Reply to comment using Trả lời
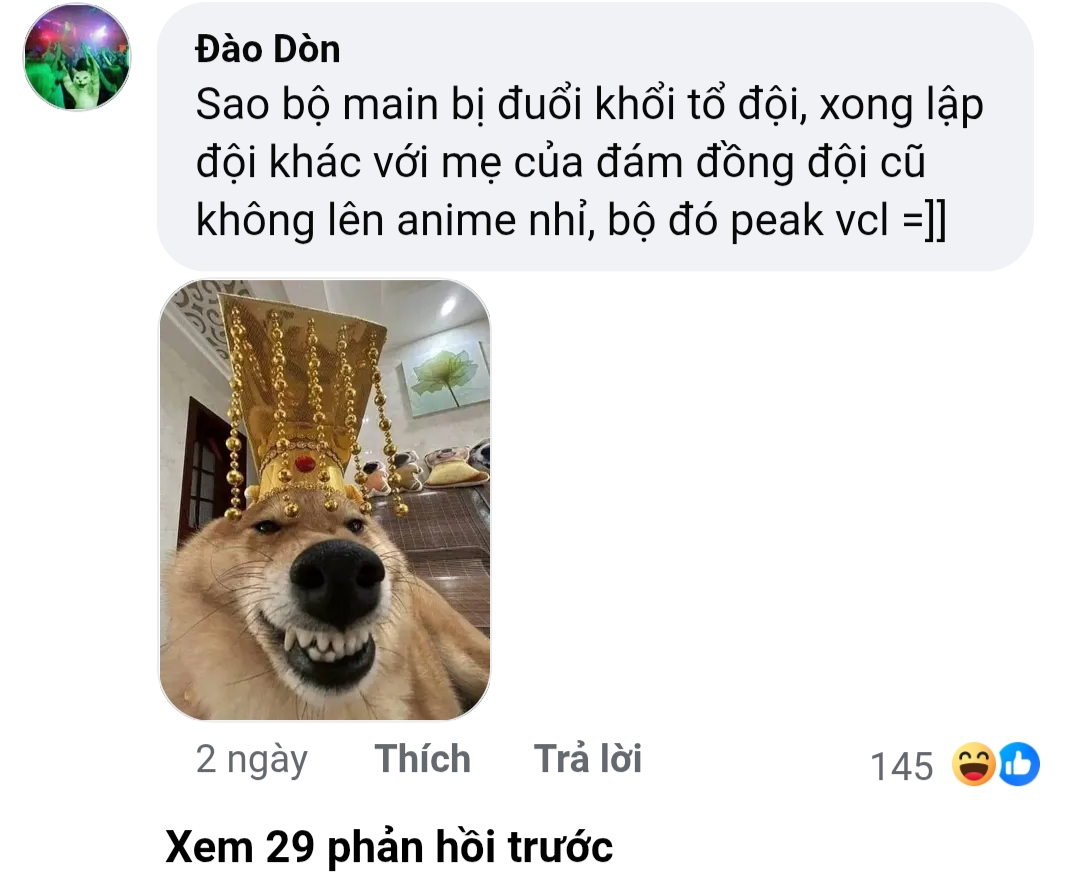The height and width of the screenshot is (896, 1080). pyautogui.click(x=588, y=759)
